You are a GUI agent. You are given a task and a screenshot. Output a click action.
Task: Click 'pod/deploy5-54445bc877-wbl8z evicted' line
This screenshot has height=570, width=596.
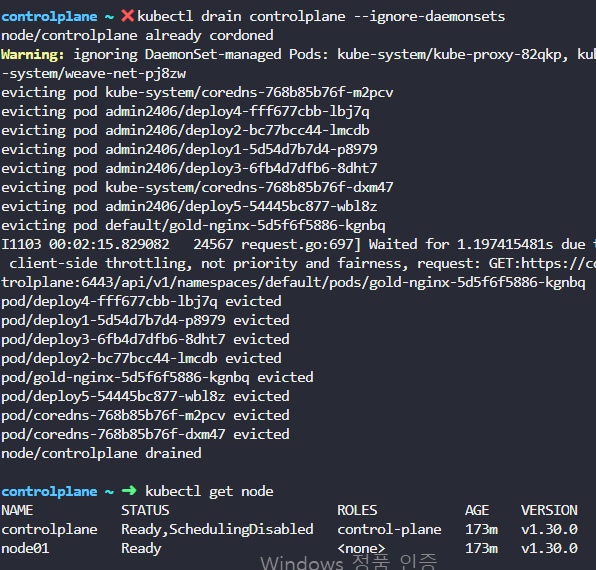[x=145, y=397]
